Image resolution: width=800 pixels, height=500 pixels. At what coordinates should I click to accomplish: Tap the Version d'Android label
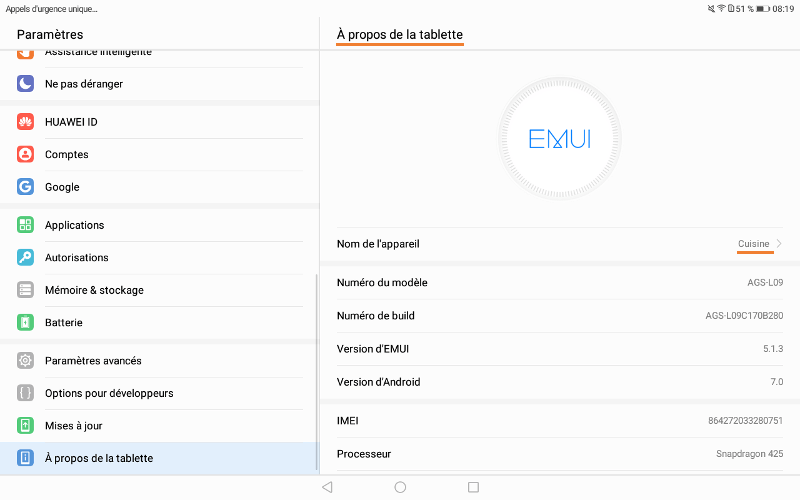point(379,382)
